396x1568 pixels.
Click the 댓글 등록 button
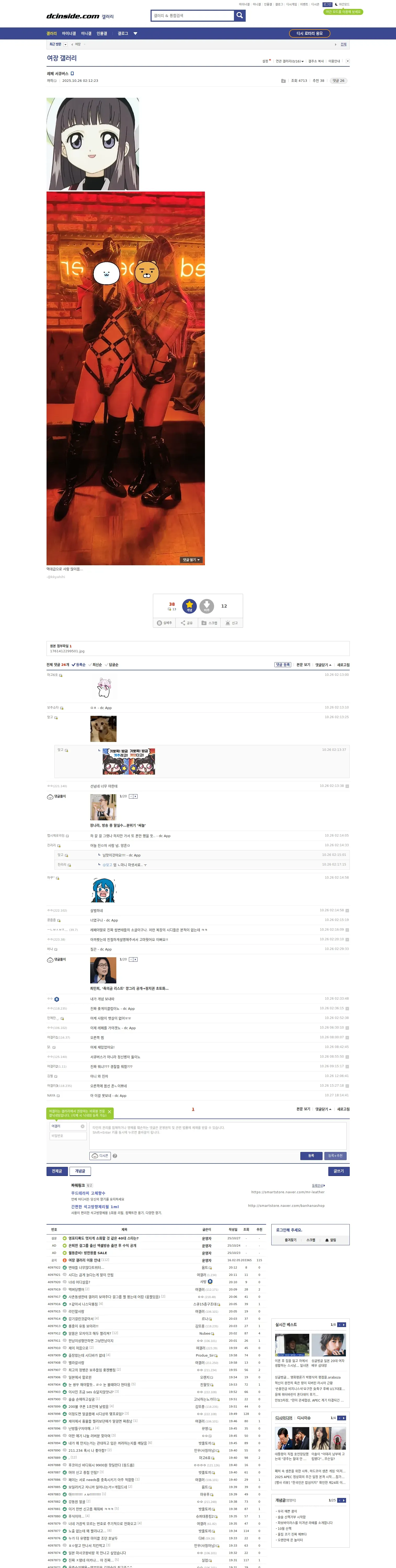pos(283,665)
